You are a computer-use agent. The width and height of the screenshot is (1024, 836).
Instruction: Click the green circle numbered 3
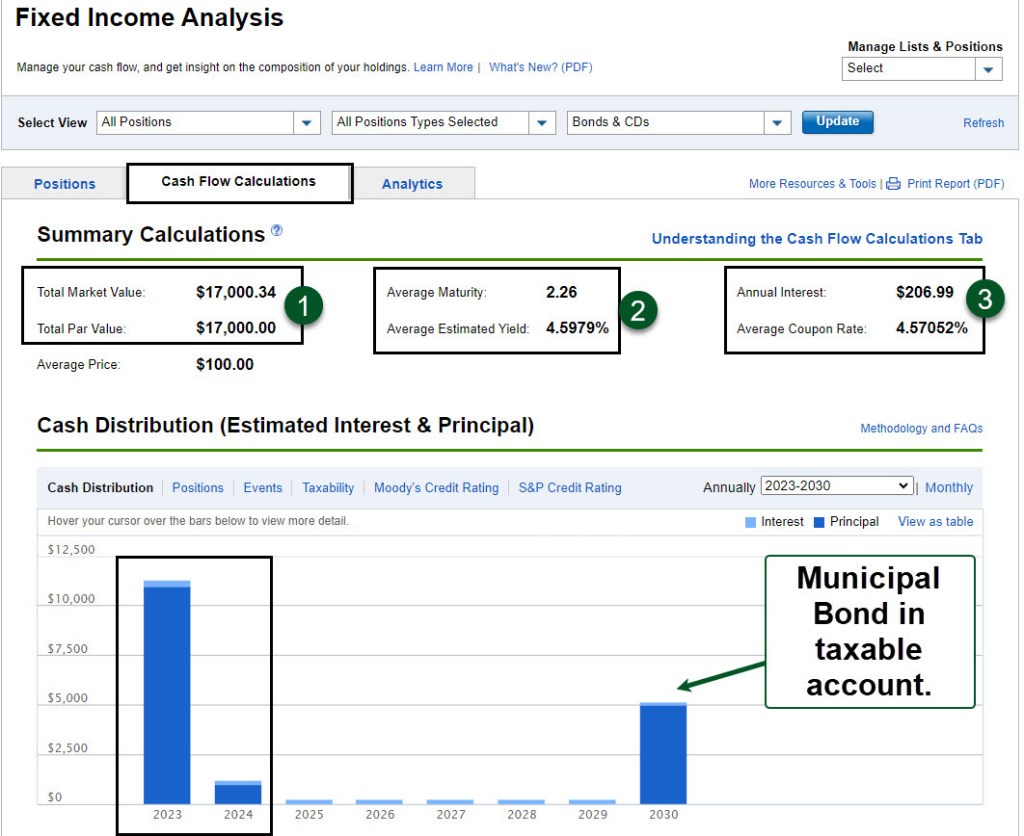984,299
